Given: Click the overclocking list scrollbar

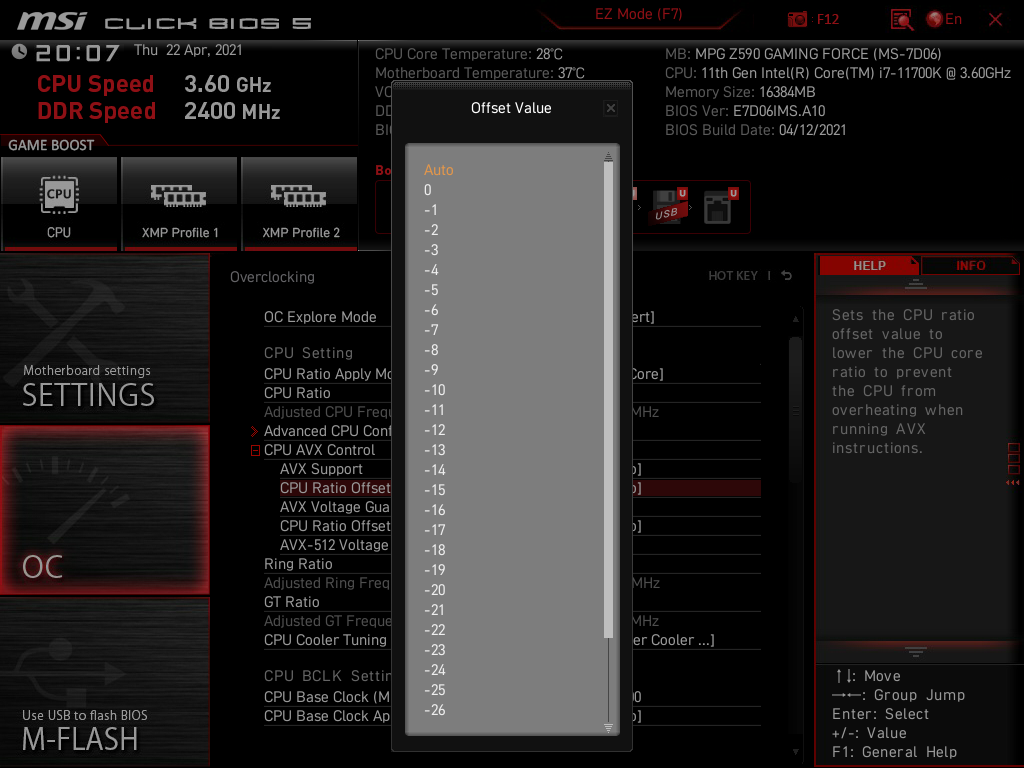Looking at the screenshot, I should click(x=795, y=410).
